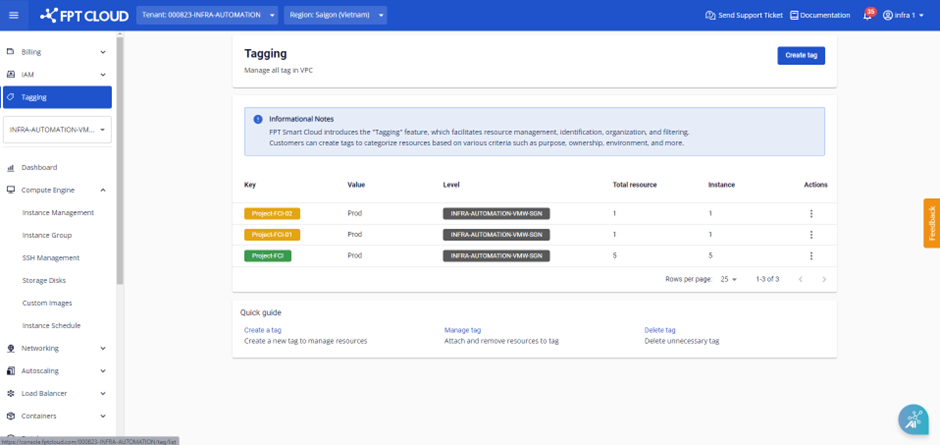
Task: Open the Manage tag quick guide link
Action: click(x=463, y=330)
